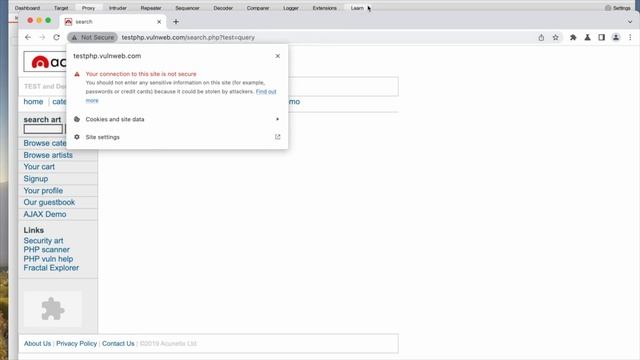The height and width of the screenshot is (360, 640).
Task: Close the site info popup
Action: [278, 56]
